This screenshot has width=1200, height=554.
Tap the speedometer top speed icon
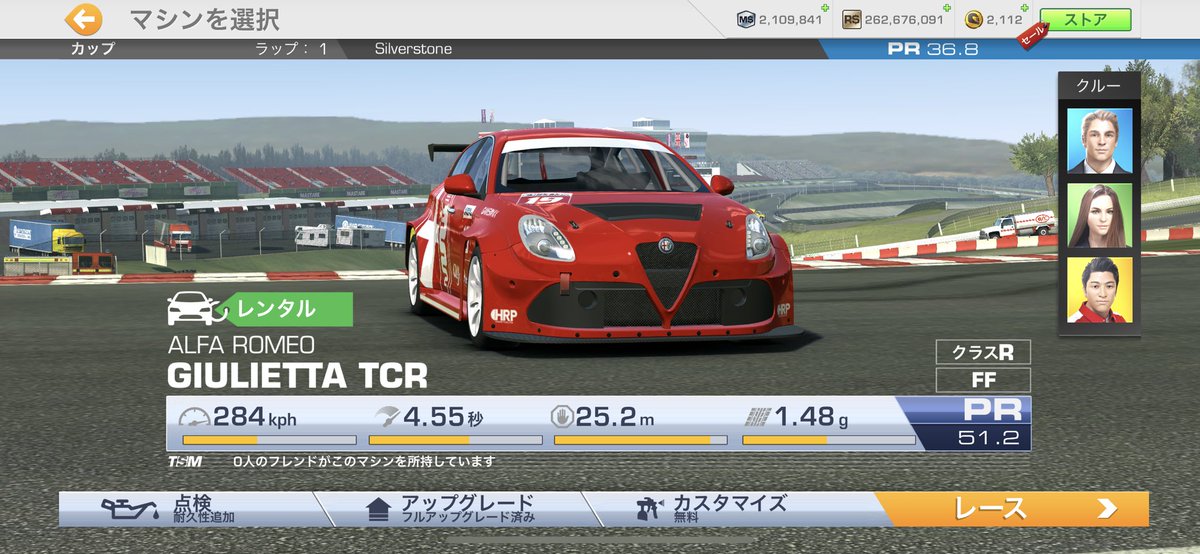tap(195, 417)
